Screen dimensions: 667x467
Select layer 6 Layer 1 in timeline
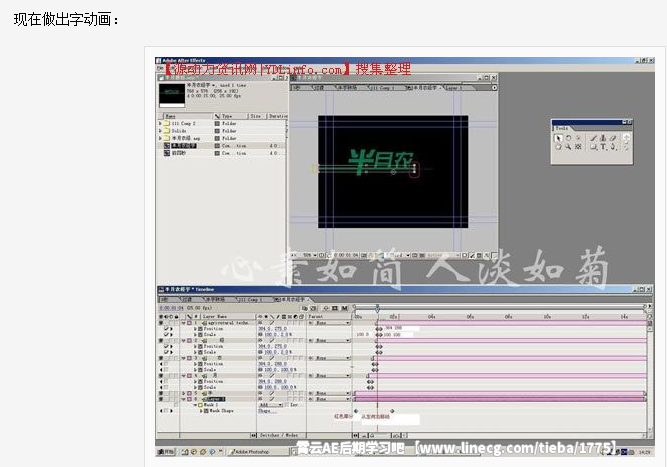pos(215,399)
